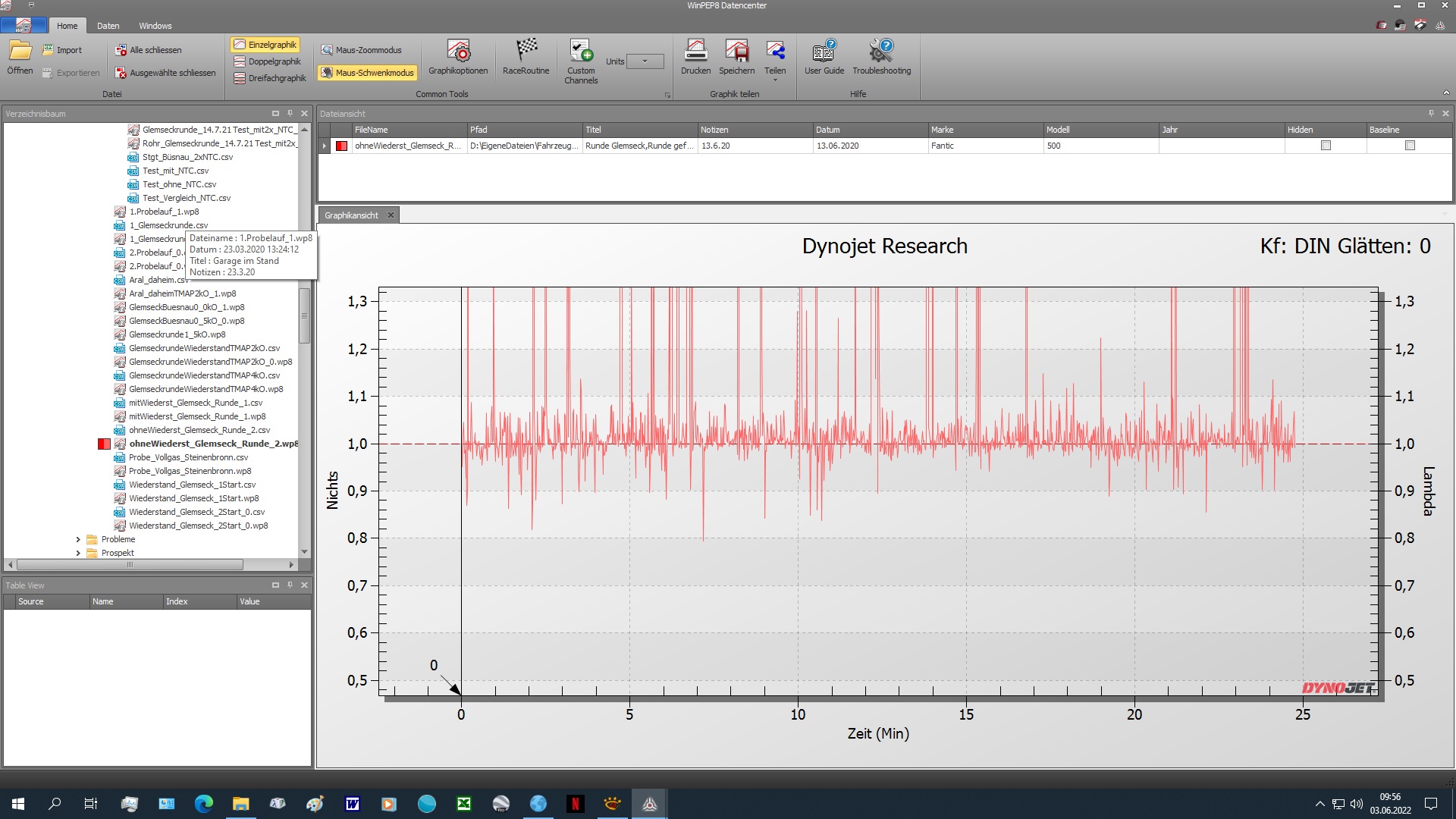Click the red run color swatch
Viewport: 1456px width, 819px height.
pos(342,146)
